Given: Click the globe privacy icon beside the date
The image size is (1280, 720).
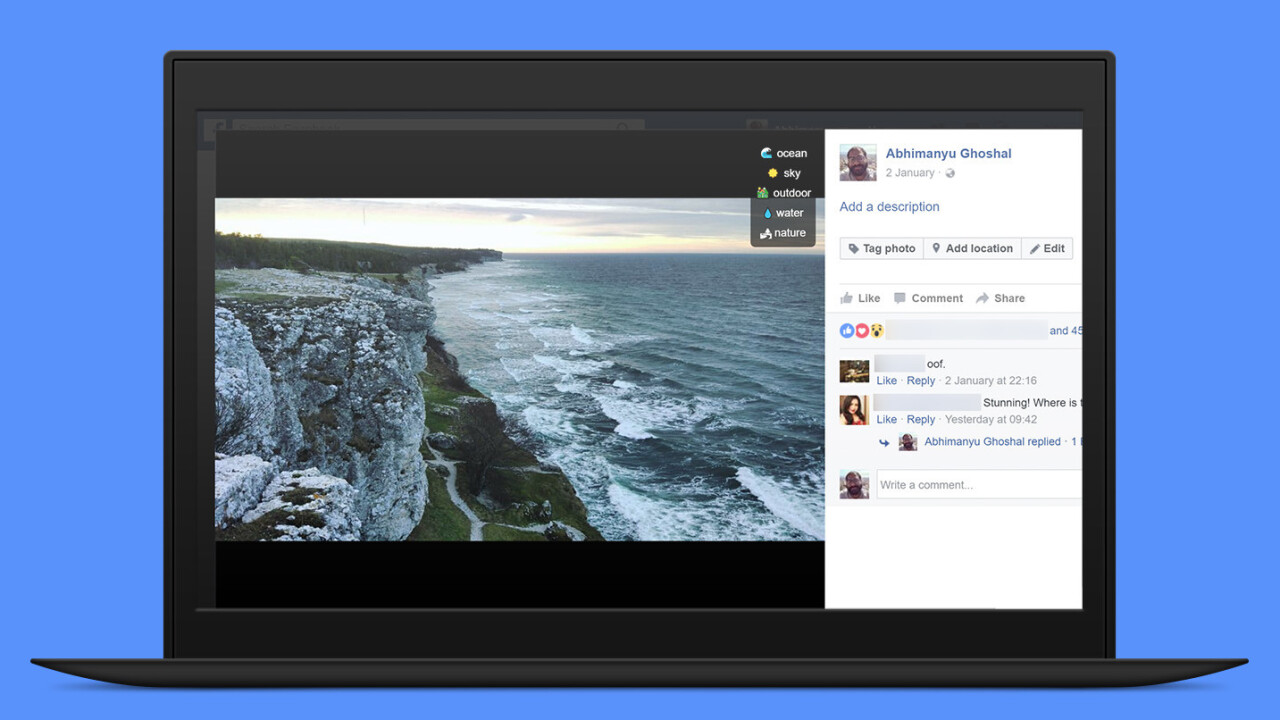Looking at the screenshot, I should [950, 173].
